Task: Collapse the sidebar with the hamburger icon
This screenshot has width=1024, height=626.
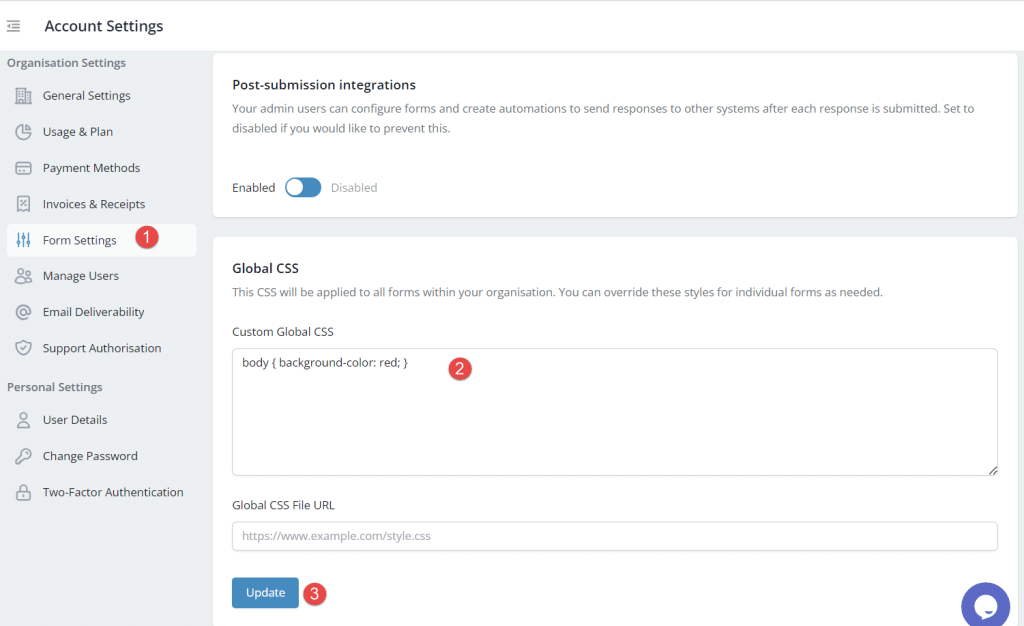Action: click(13, 26)
